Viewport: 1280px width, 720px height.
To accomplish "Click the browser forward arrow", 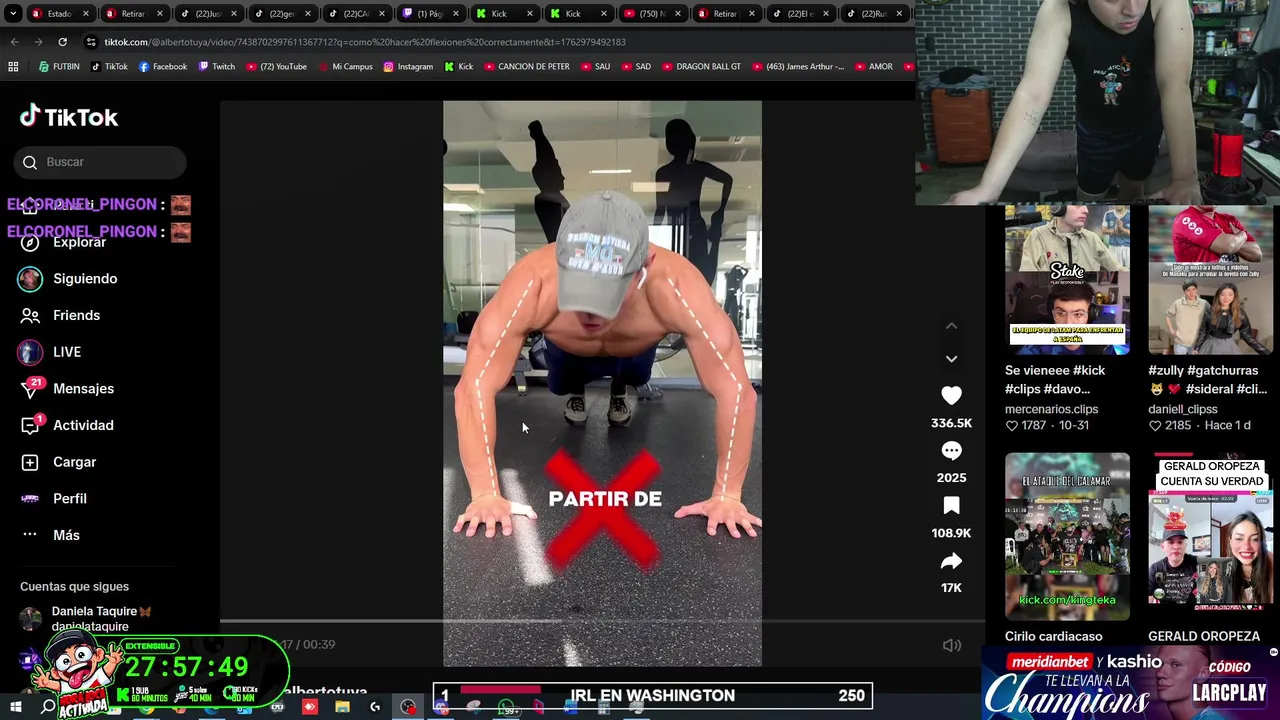I will (x=38, y=42).
